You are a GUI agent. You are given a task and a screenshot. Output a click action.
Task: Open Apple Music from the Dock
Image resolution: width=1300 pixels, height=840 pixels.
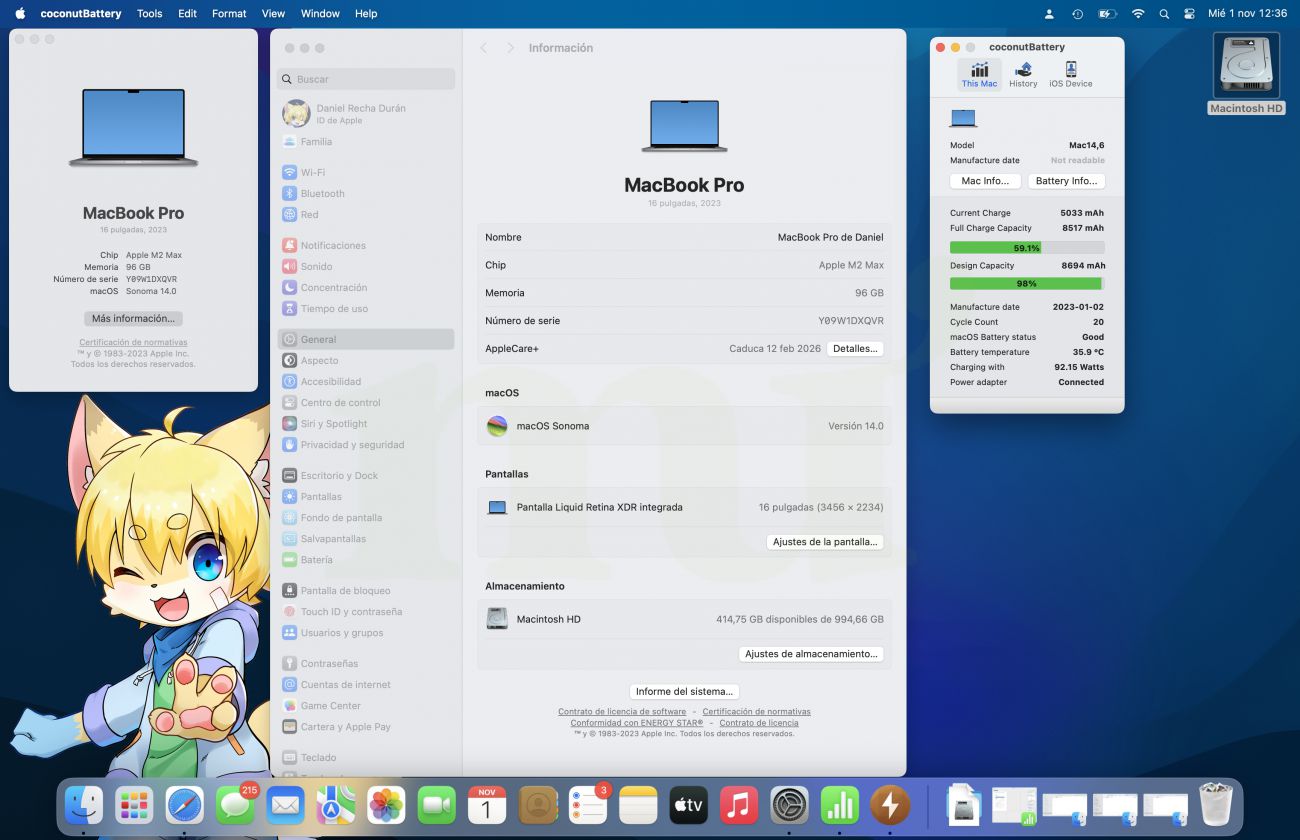[739, 805]
